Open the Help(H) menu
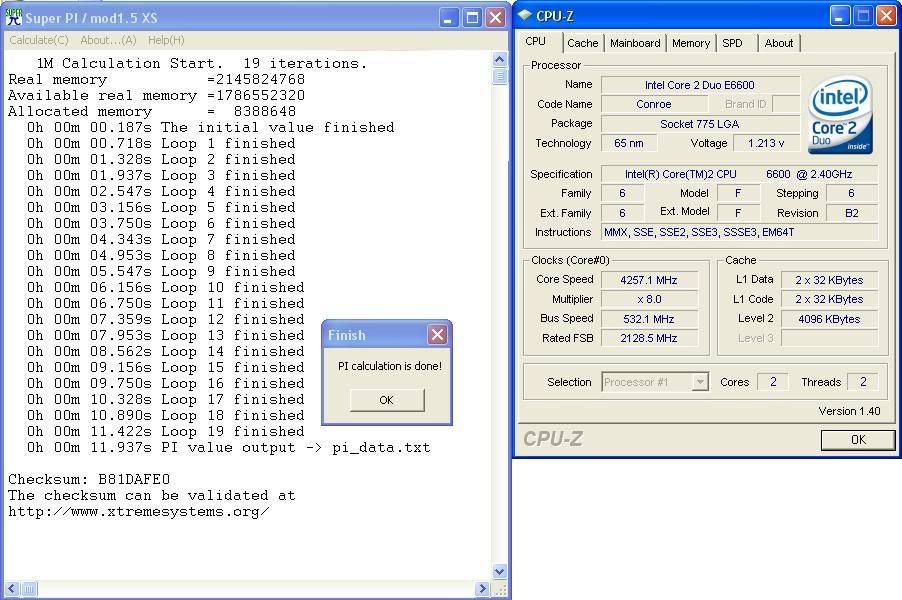Image resolution: width=902 pixels, height=600 pixels. [166, 40]
